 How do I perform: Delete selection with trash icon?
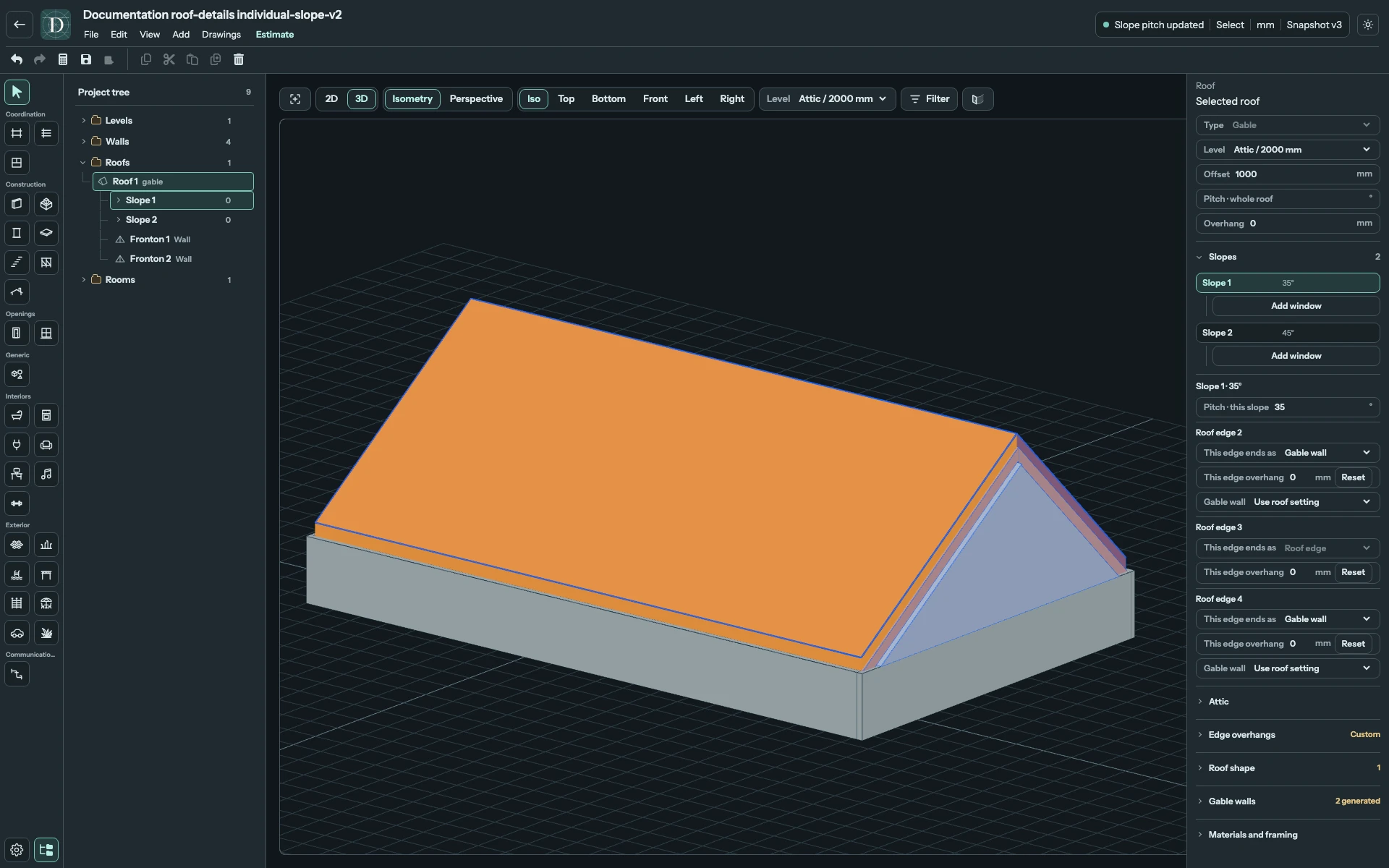(239, 59)
